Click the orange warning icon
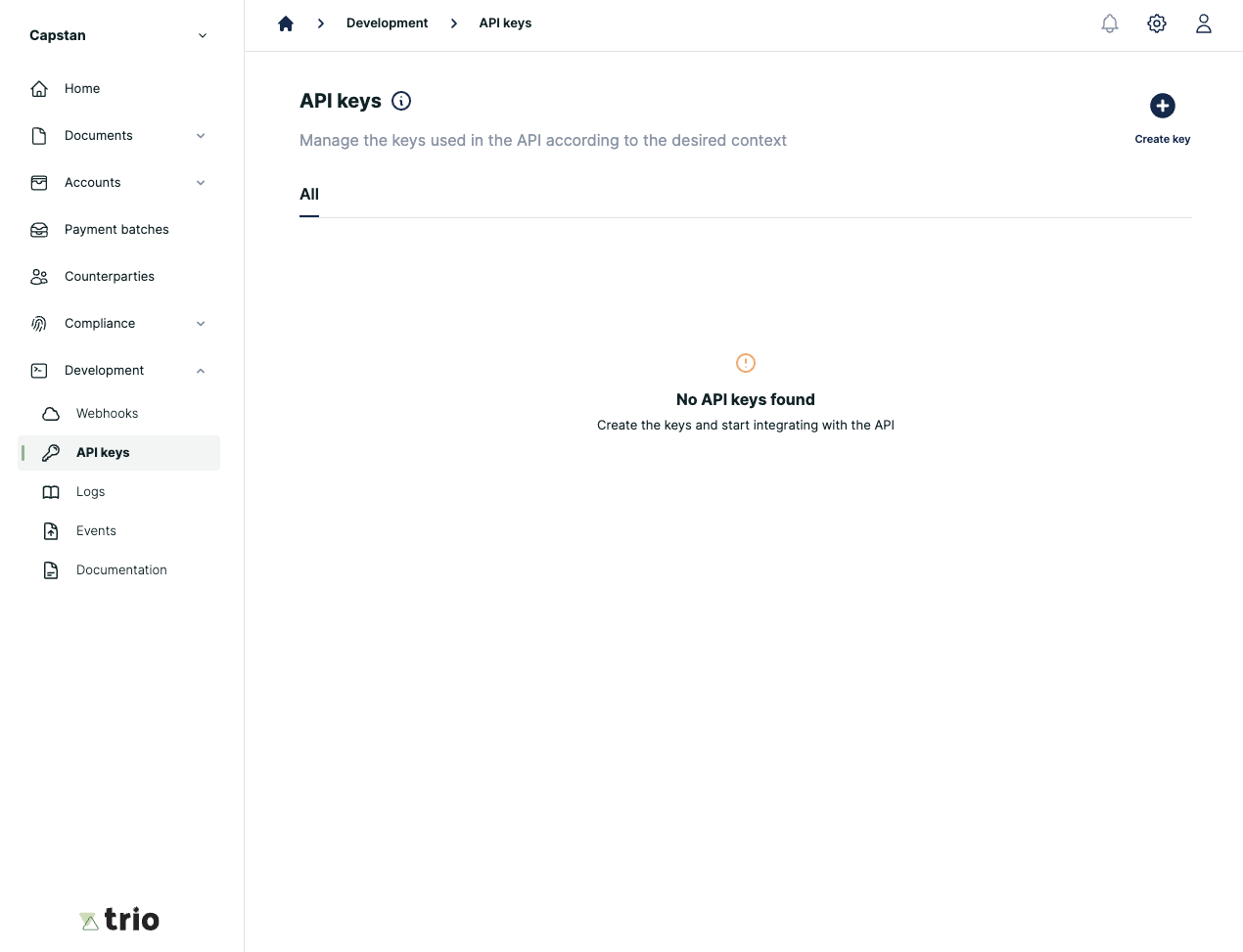 click(746, 363)
